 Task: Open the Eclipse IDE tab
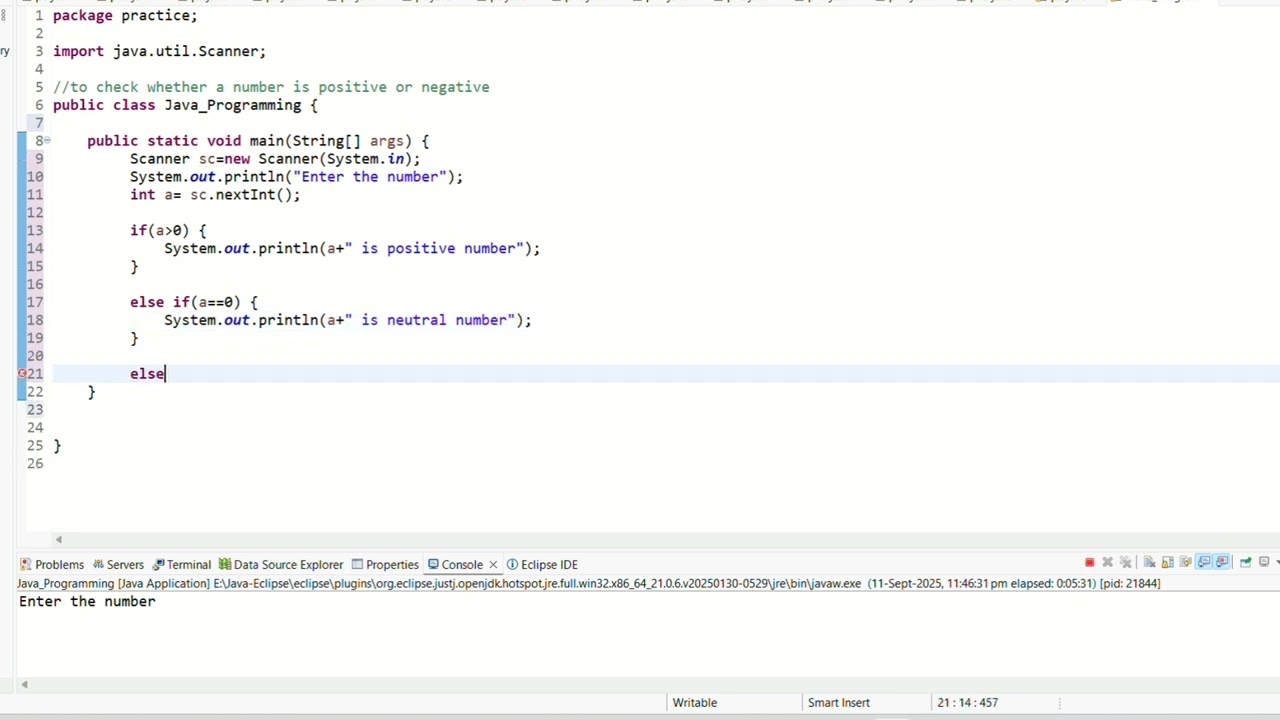tap(542, 564)
